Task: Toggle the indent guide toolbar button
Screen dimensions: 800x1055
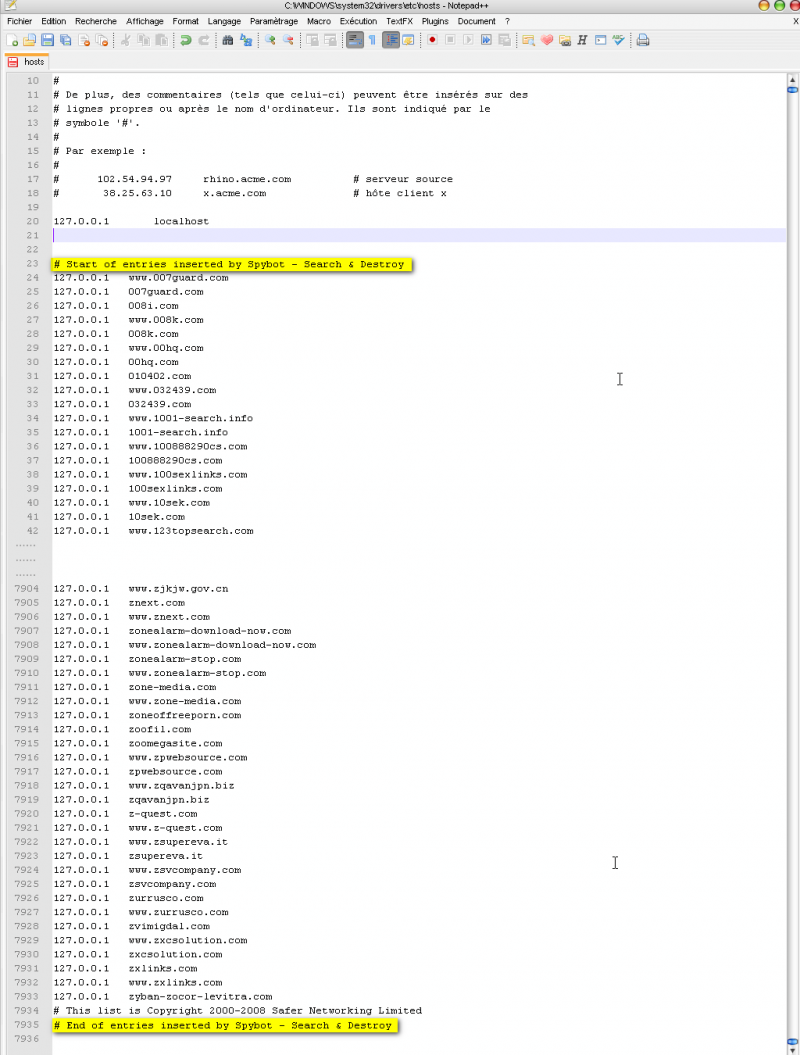Action: click(x=391, y=40)
